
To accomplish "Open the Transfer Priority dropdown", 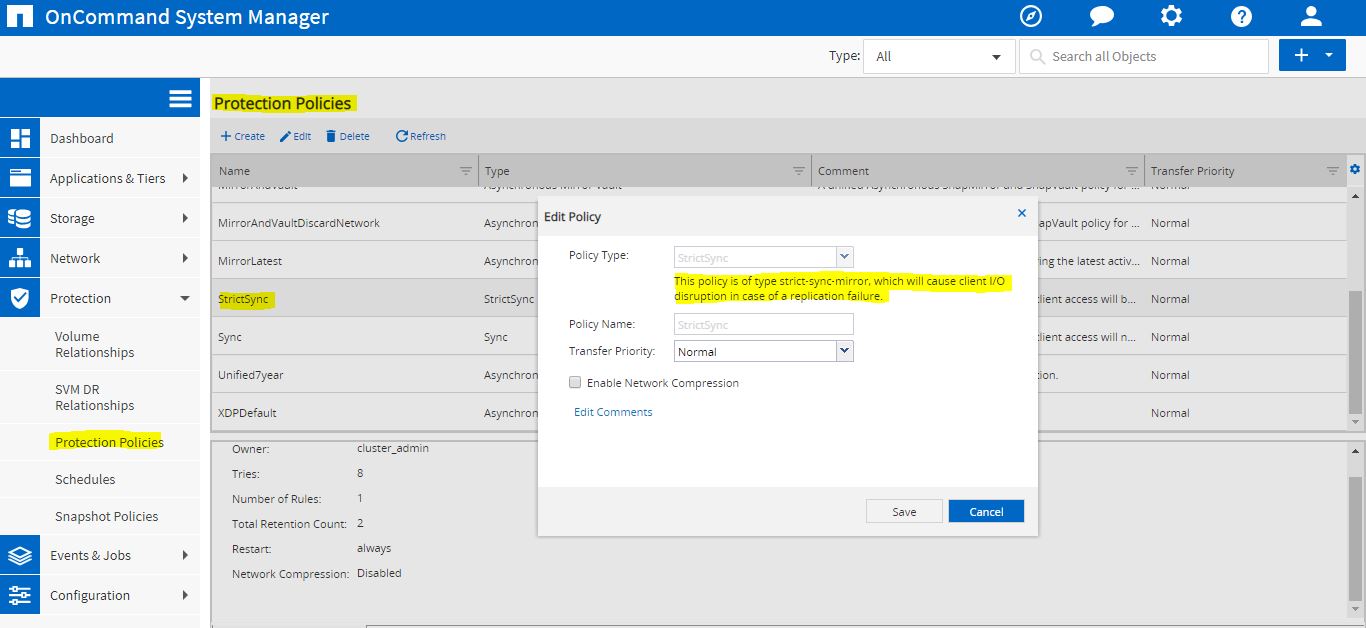I will point(762,350).
